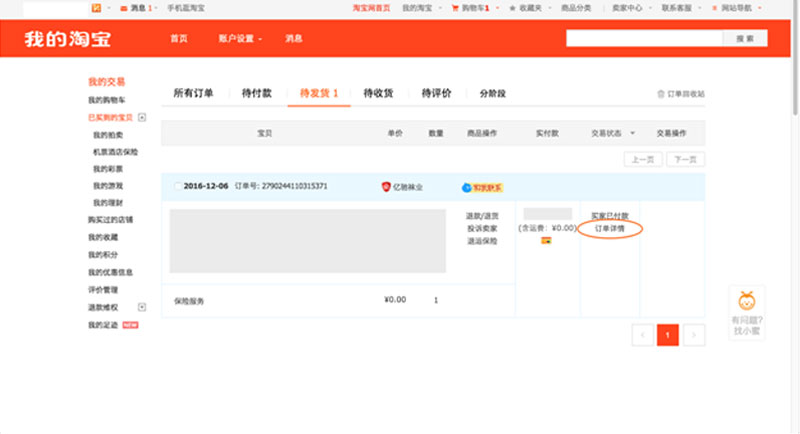Click the 上一页 button
Image resolution: width=800 pixels, height=434 pixels.
click(x=643, y=160)
